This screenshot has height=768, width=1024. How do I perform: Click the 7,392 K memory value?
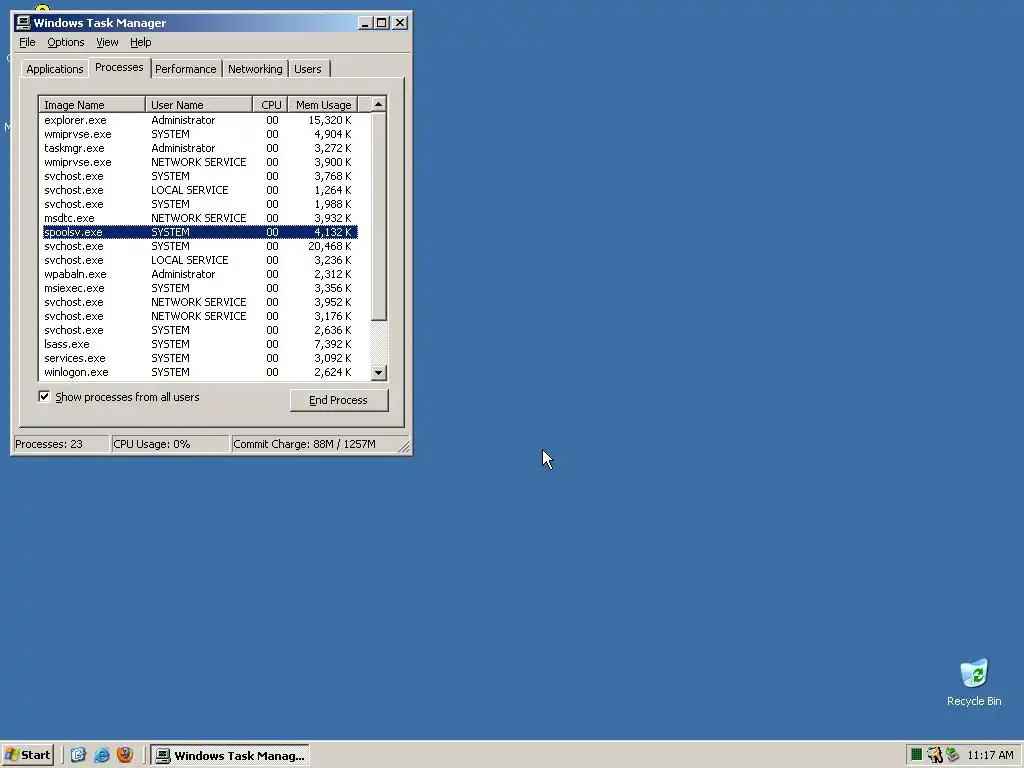[332, 344]
